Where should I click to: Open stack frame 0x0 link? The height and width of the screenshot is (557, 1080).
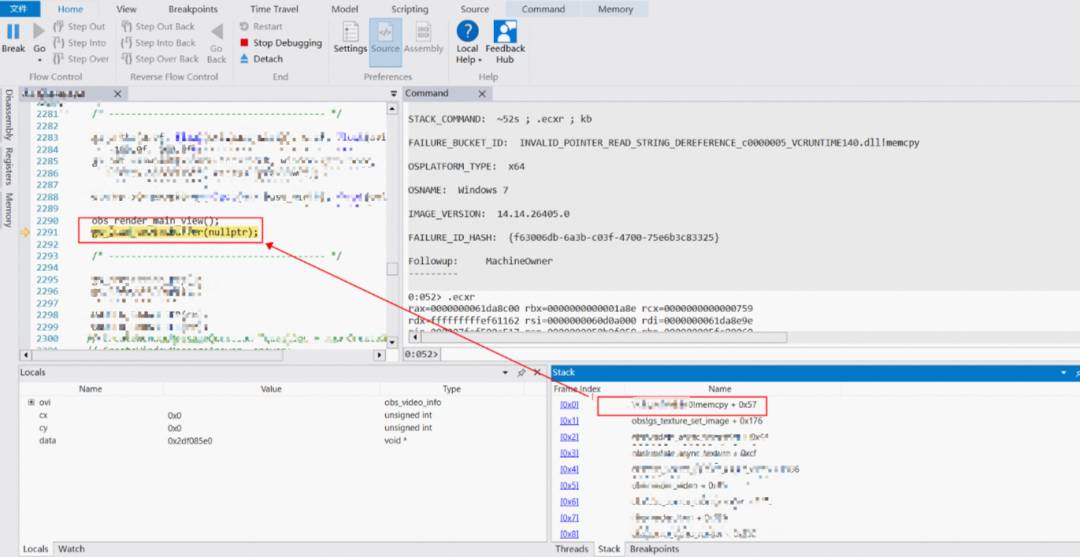pos(570,405)
